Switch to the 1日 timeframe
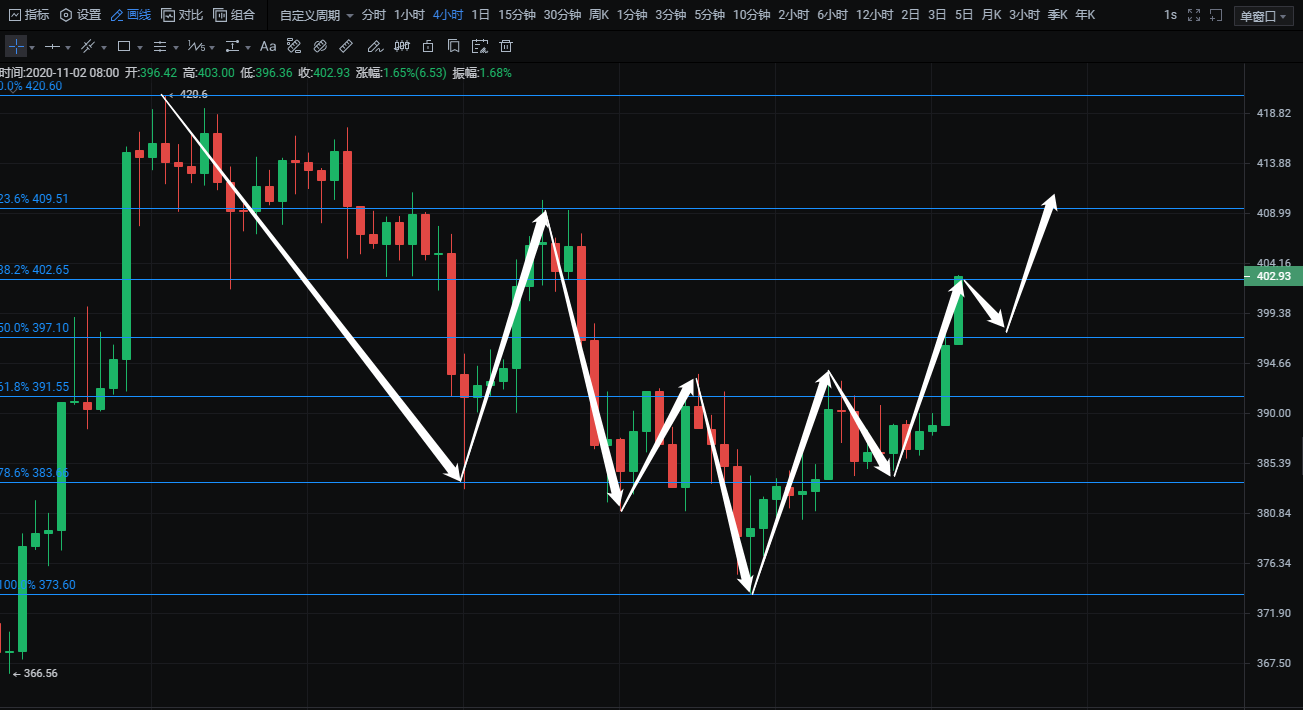The image size is (1303, 710). (x=480, y=15)
